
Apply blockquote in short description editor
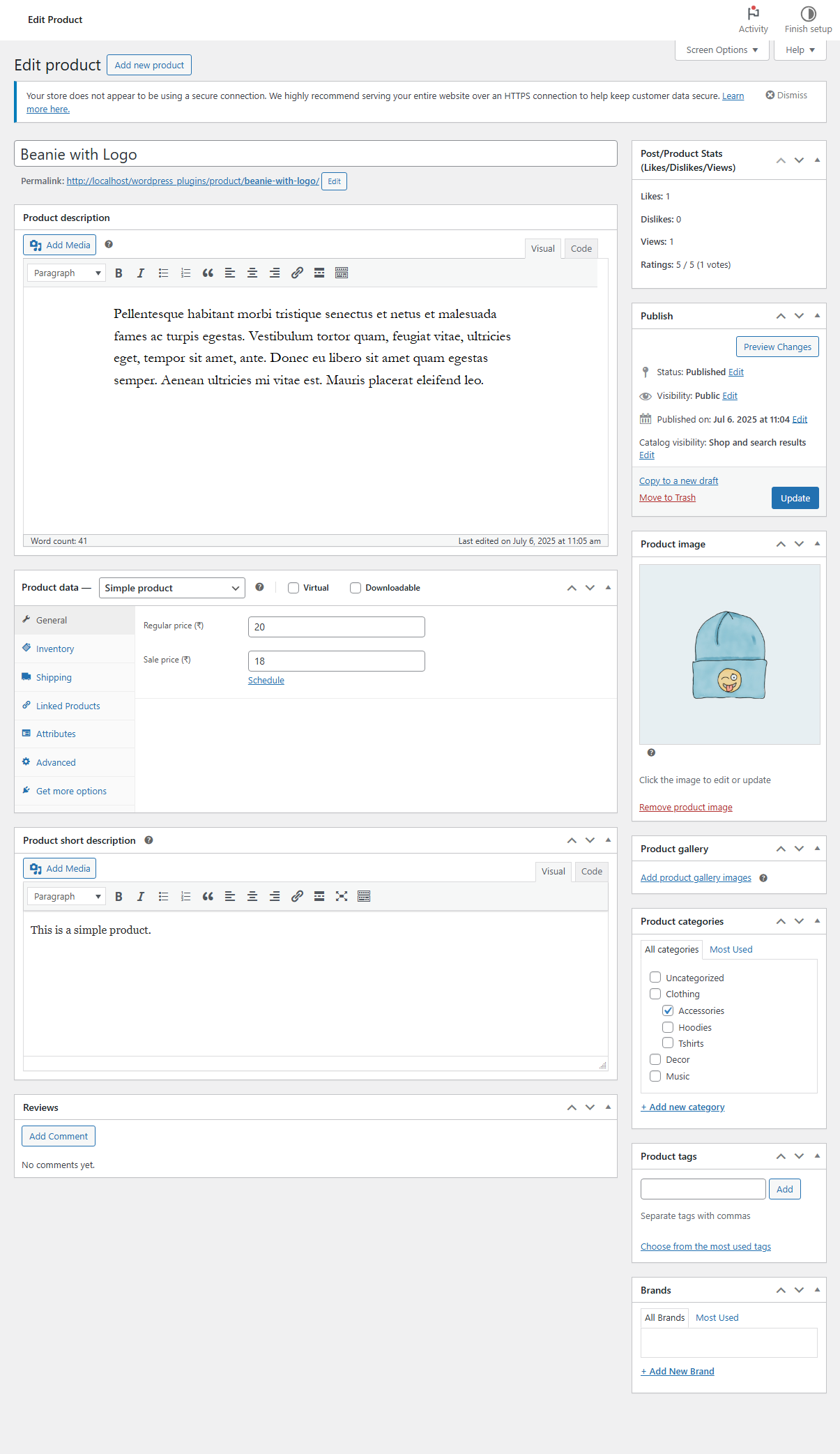pos(208,896)
